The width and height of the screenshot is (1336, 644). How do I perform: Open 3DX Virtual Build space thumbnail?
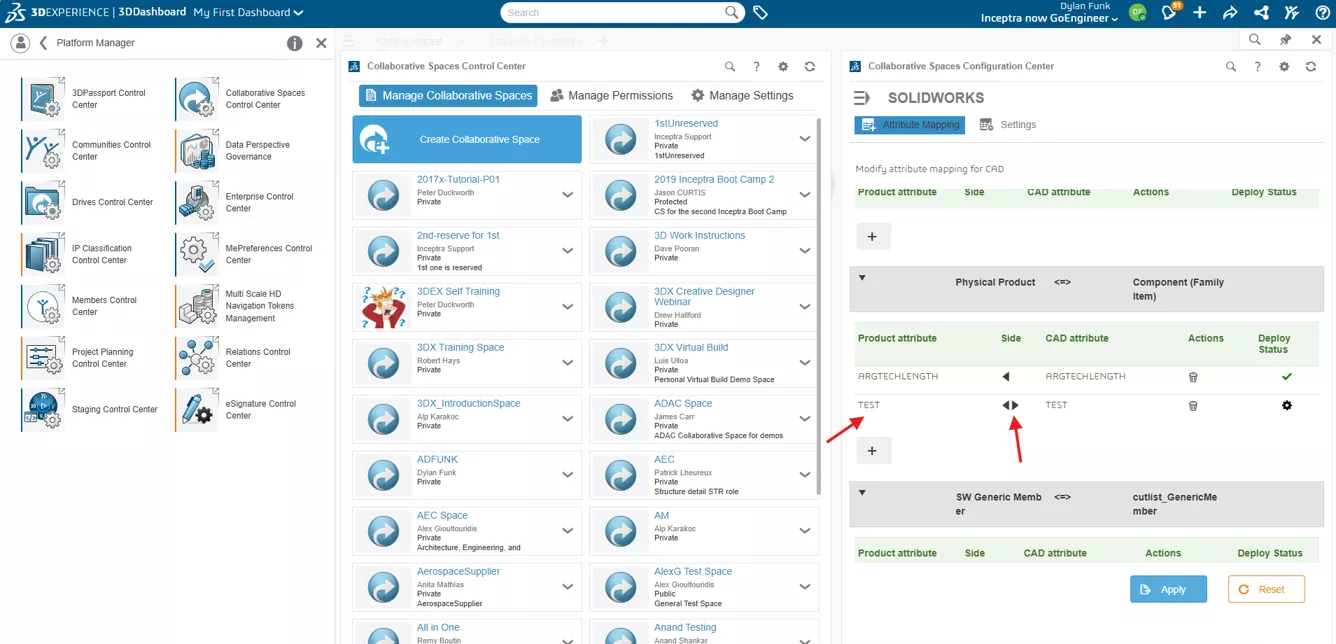click(x=621, y=363)
